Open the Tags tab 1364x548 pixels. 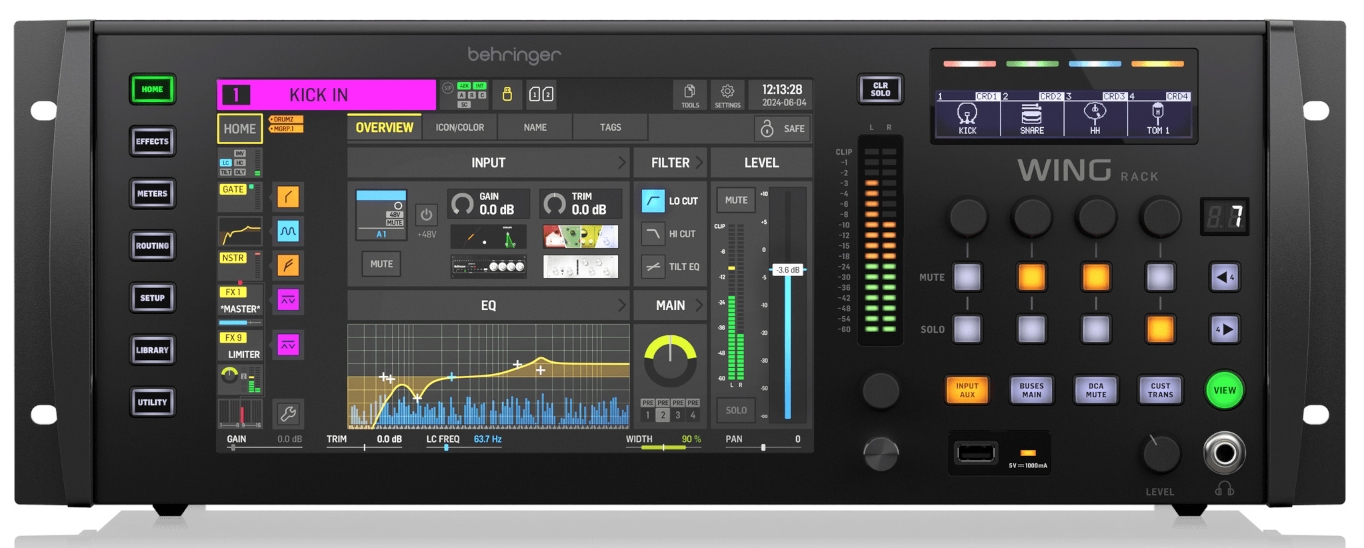click(610, 128)
